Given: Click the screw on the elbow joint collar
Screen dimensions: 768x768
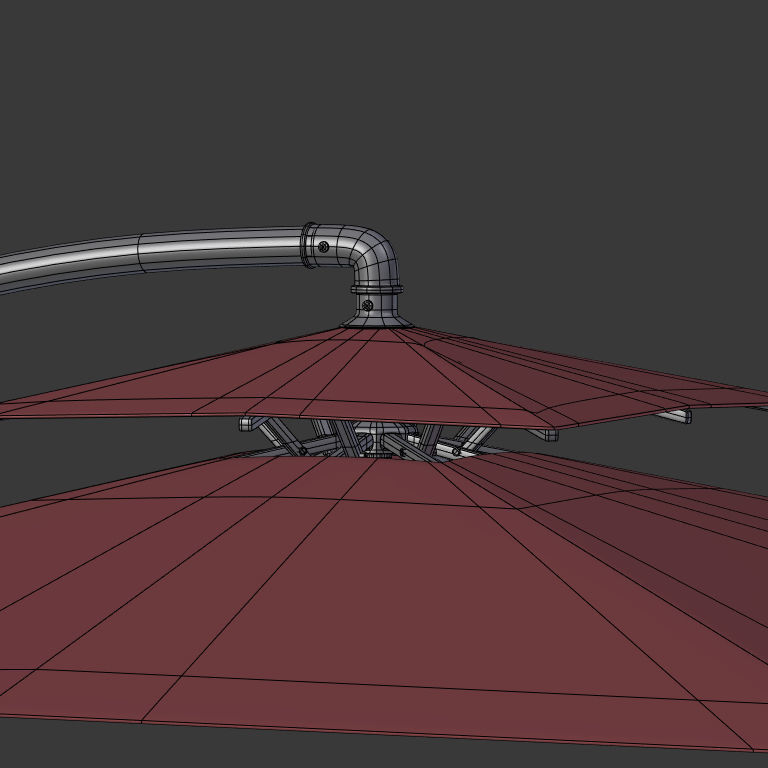Looking at the screenshot, I should [x=323, y=247].
